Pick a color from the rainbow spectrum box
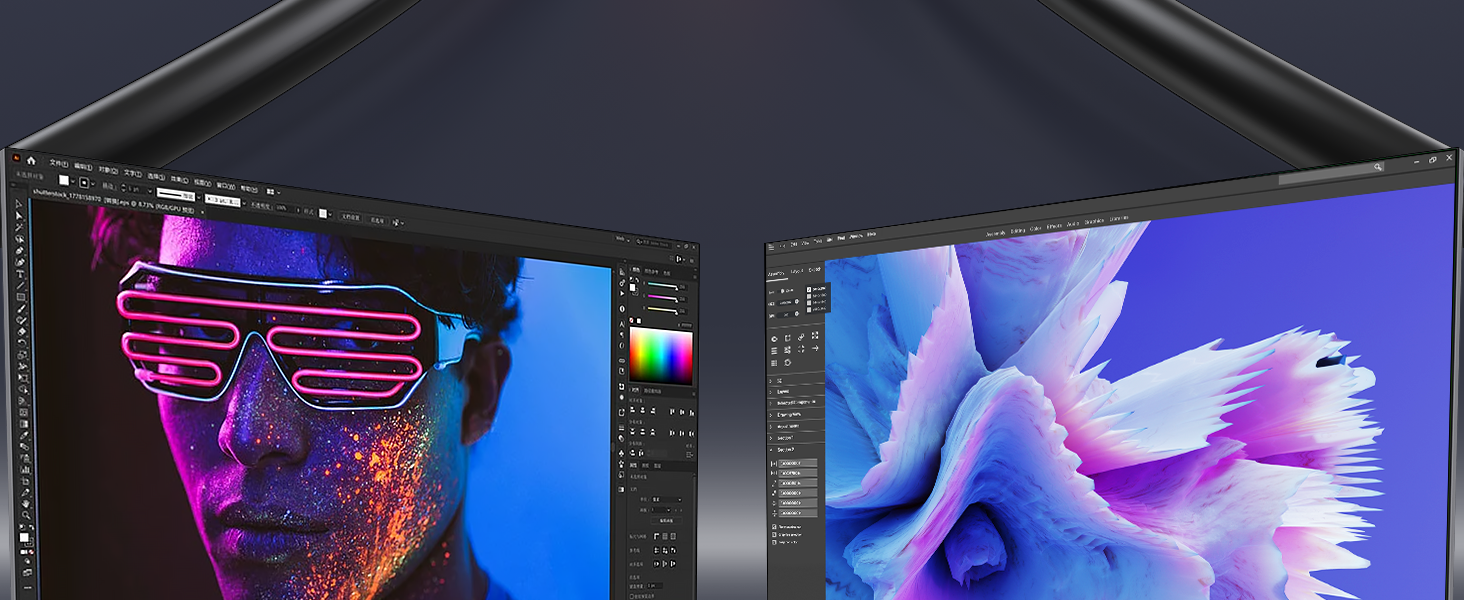 pyautogui.click(x=661, y=357)
